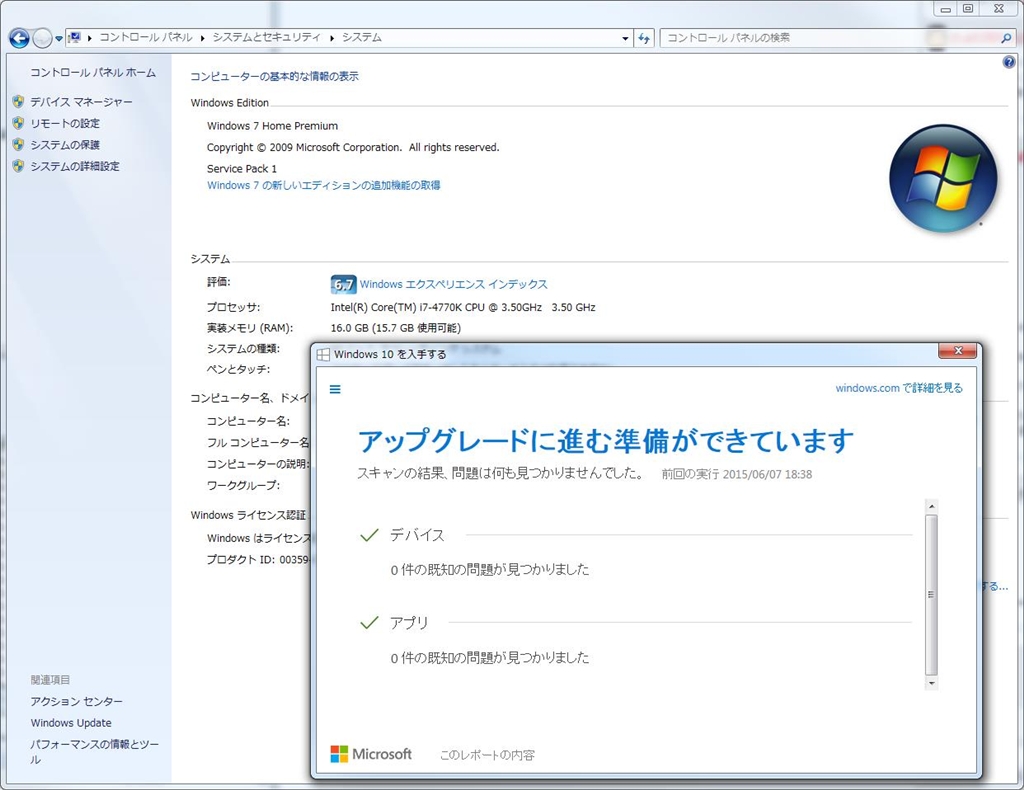Click the アップグレードに進む準備ができています heading
The image size is (1024, 790).
[x=605, y=441]
